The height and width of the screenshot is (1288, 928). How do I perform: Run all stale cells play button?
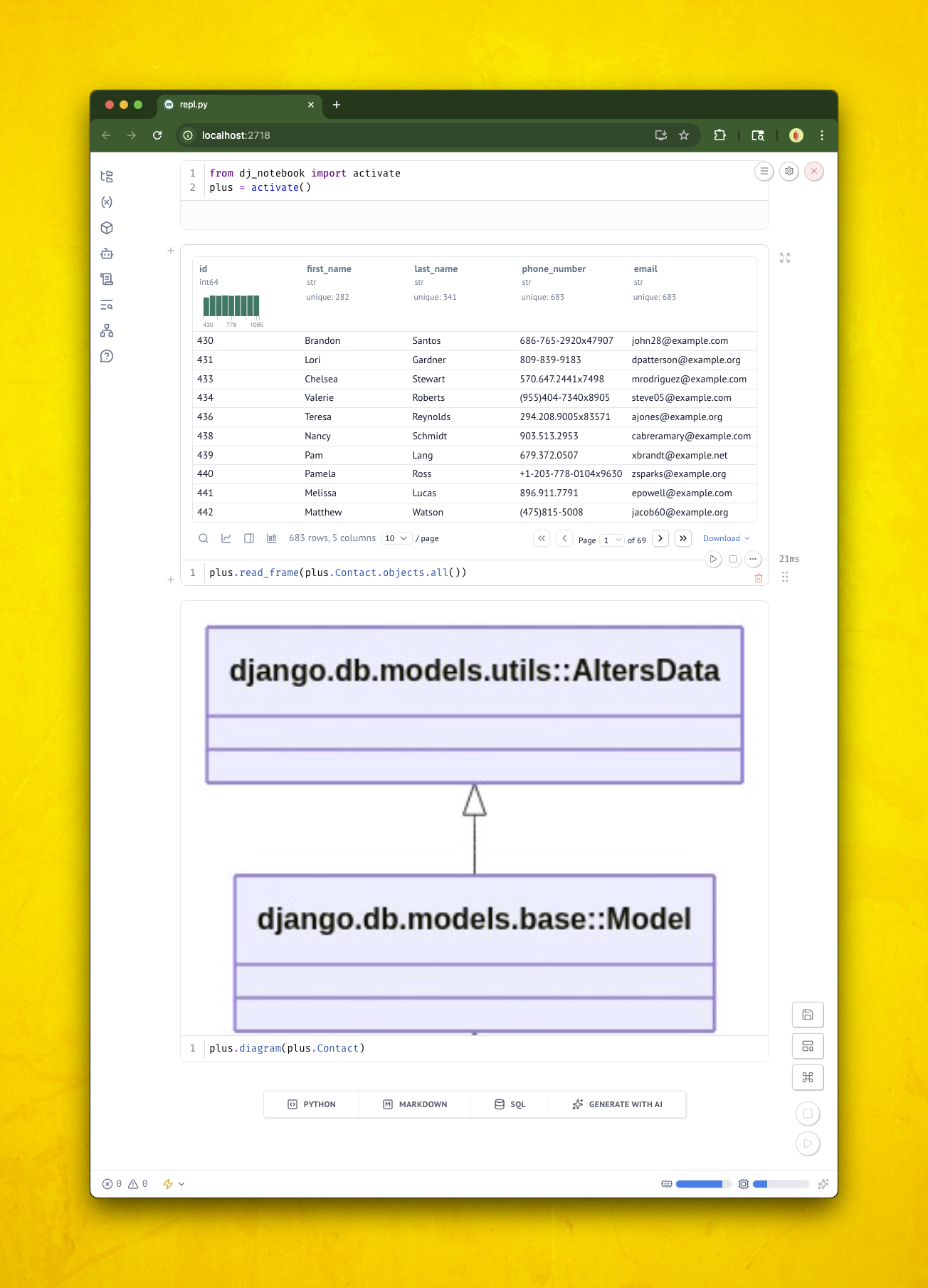point(808,1143)
